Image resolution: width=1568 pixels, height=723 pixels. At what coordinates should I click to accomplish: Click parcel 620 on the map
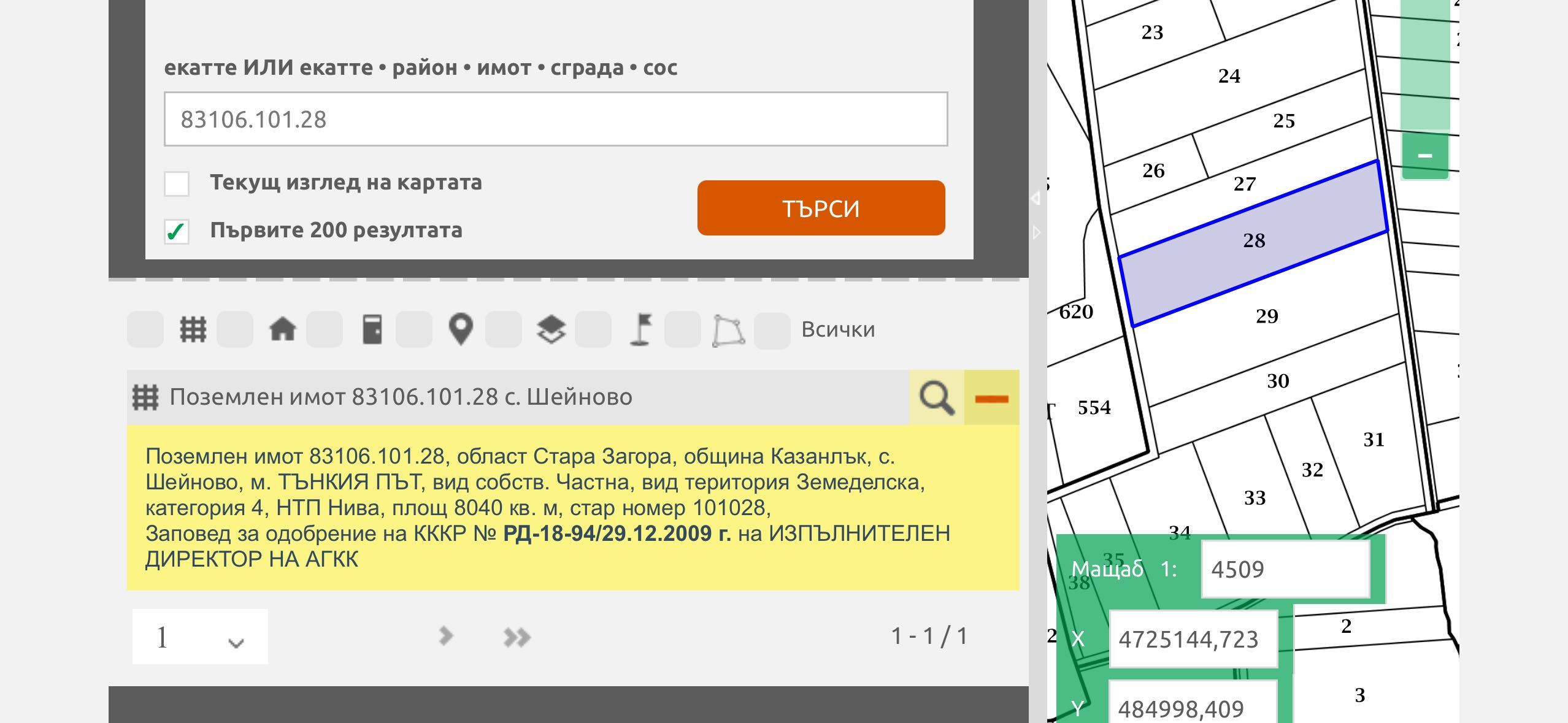1076,312
